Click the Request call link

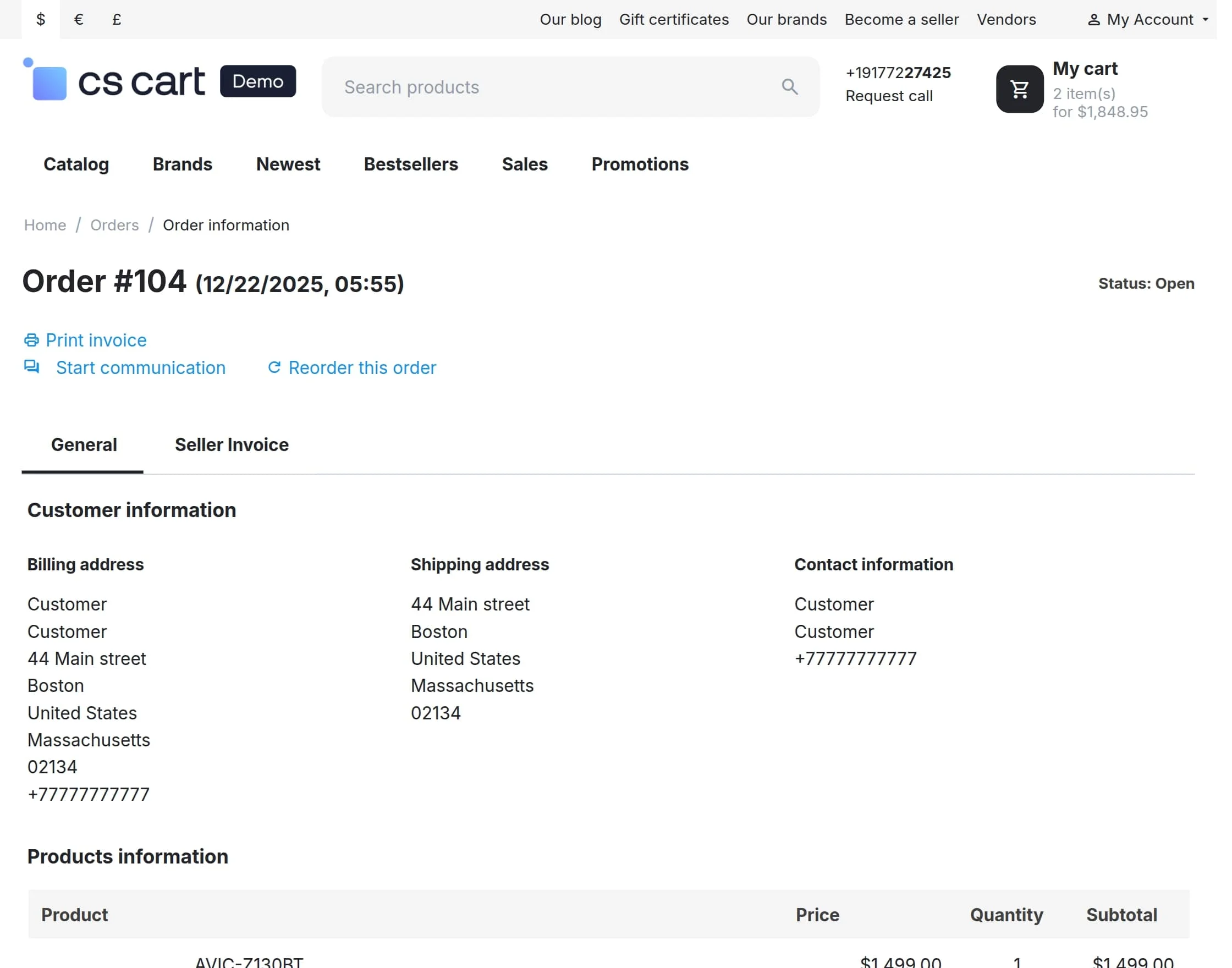889,96
